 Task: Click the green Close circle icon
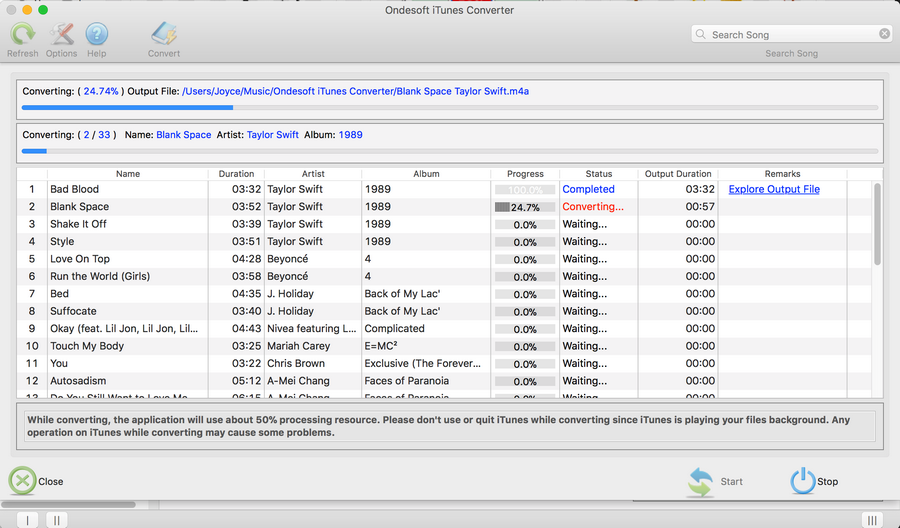[22, 481]
